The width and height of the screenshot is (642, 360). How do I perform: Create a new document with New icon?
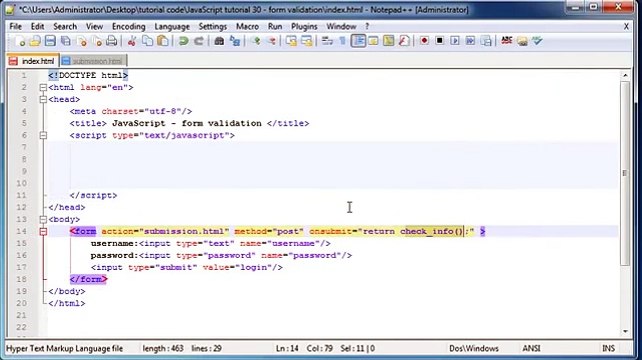[x=20, y=41]
